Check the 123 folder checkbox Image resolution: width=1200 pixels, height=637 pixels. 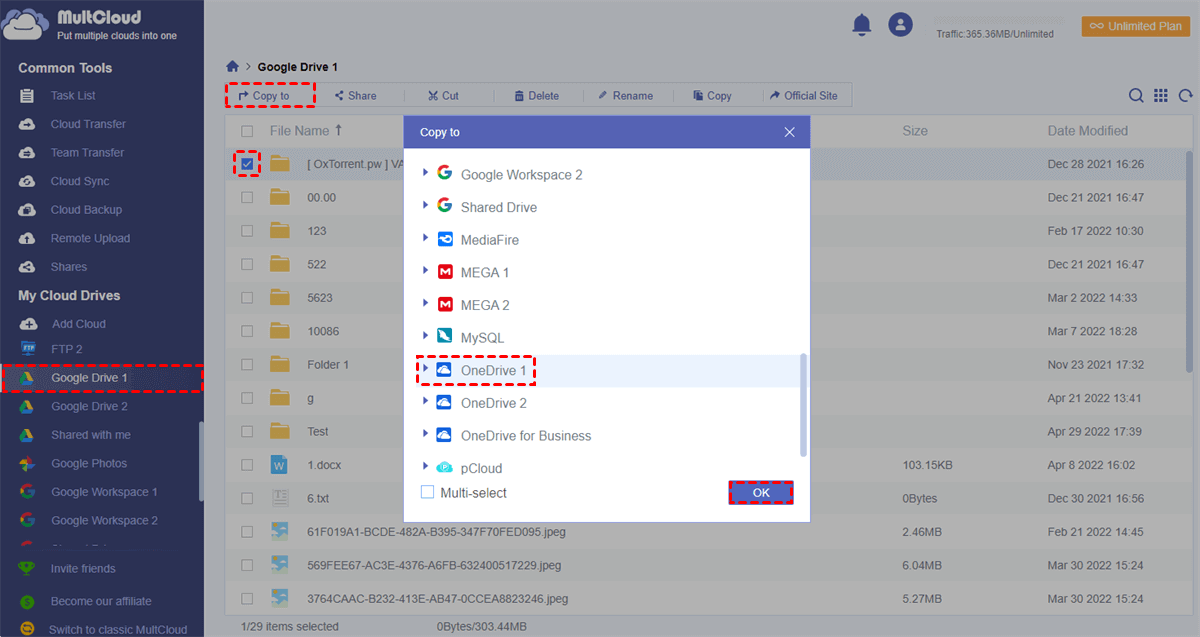[x=247, y=231]
